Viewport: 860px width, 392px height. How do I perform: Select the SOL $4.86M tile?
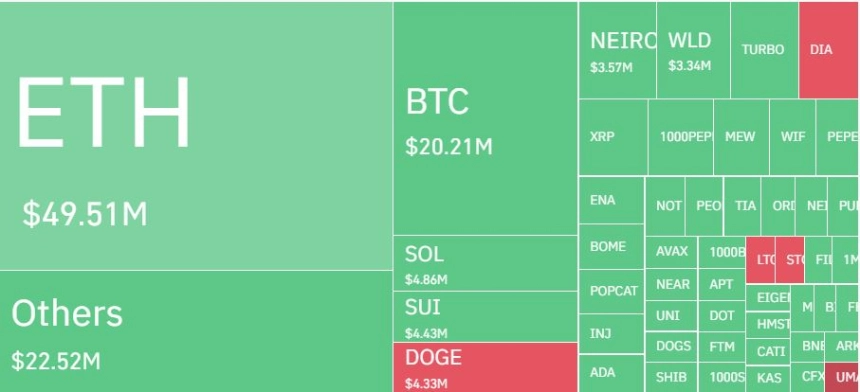click(485, 264)
